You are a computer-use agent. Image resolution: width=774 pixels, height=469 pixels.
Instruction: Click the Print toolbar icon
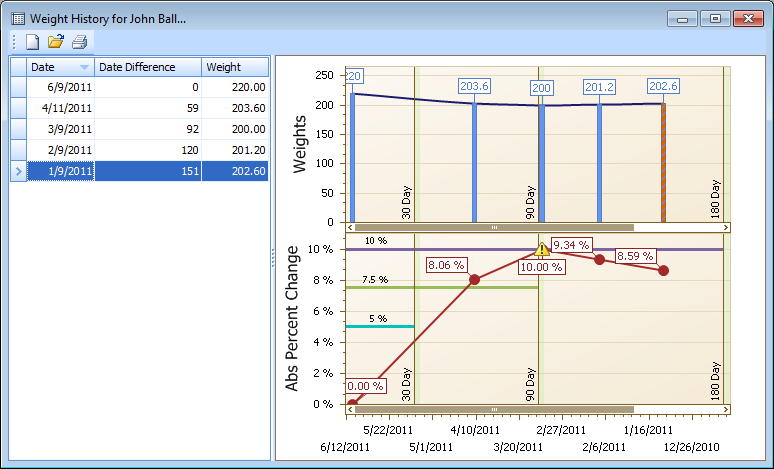79,42
